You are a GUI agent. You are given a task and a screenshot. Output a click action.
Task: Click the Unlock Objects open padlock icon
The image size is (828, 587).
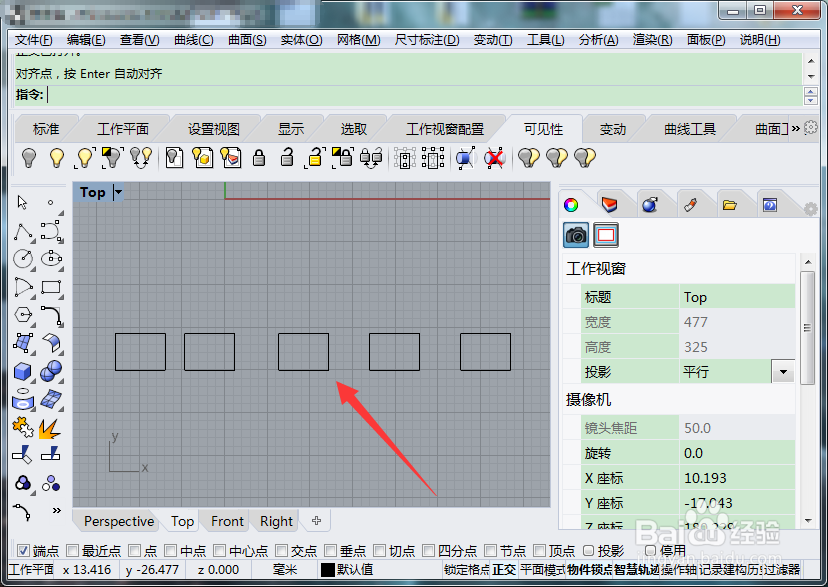tap(287, 158)
